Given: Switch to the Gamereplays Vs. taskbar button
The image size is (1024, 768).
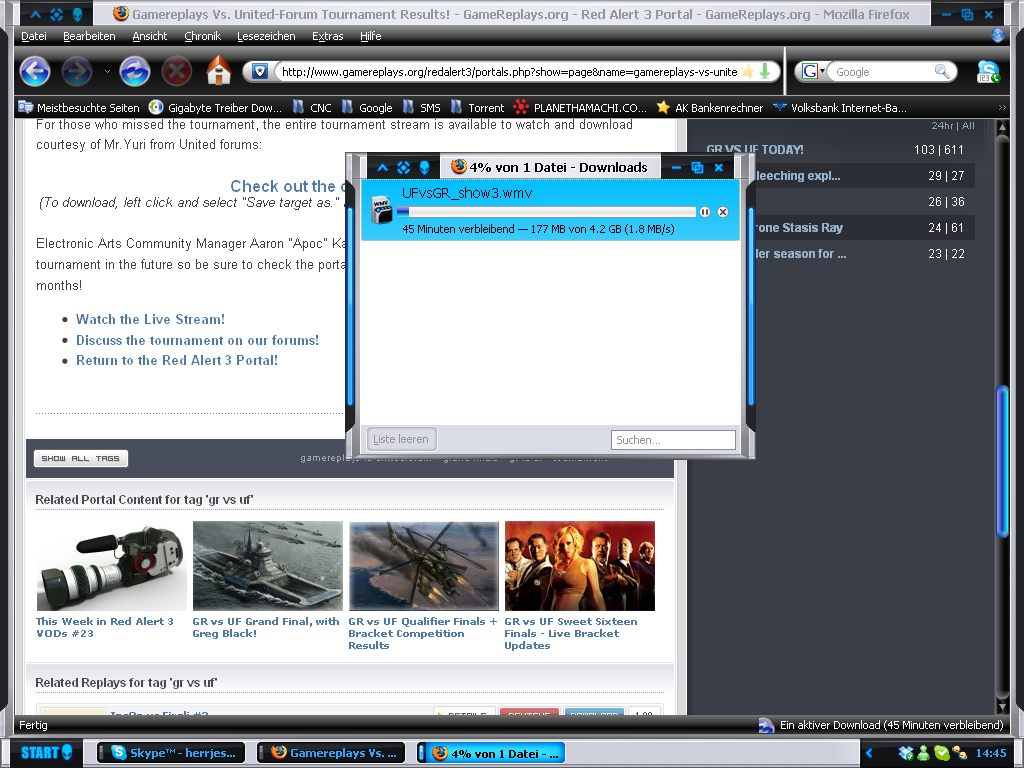Looking at the screenshot, I should 330,753.
